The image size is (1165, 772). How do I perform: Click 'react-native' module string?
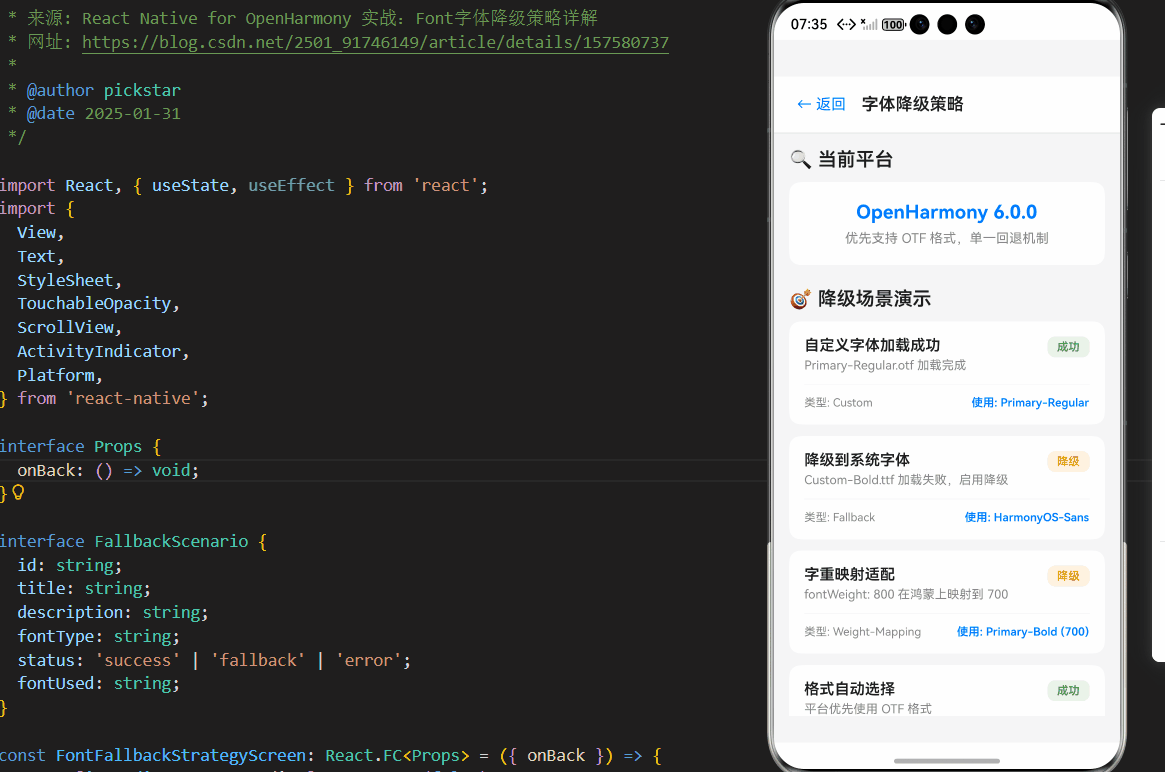pos(133,398)
